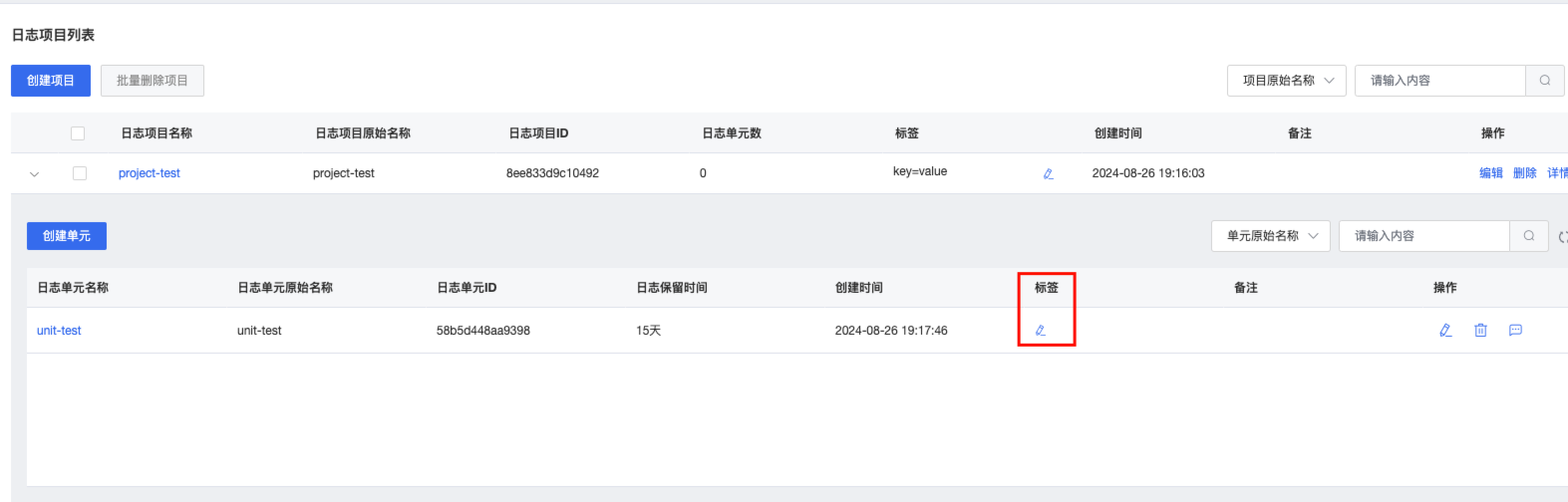Open the project-test link
The image size is (1568, 502).
(x=150, y=173)
